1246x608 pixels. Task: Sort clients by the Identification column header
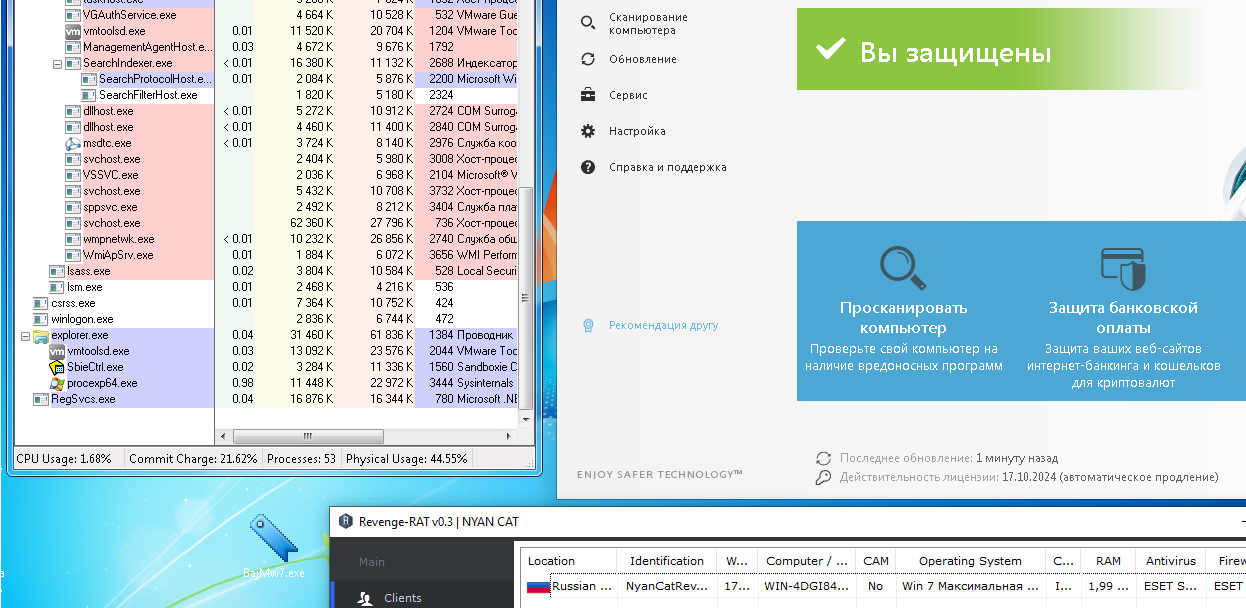pyautogui.click(x=666, y=561)
